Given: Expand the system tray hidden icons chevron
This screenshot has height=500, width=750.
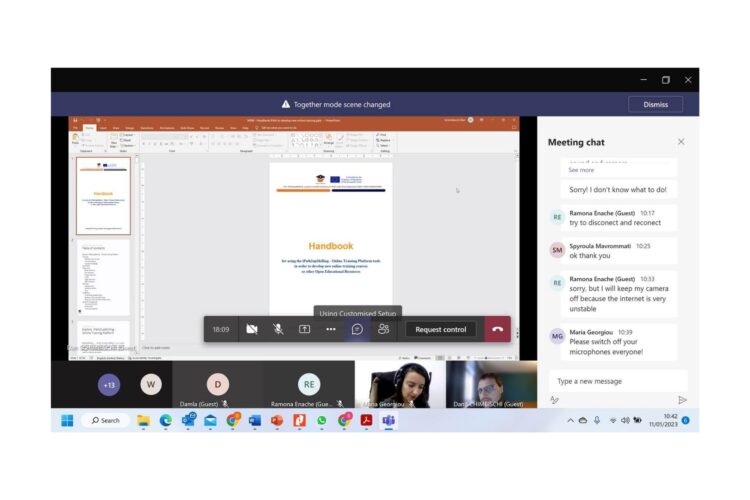Looking at the screenshot, I should (x=570, y=421).
